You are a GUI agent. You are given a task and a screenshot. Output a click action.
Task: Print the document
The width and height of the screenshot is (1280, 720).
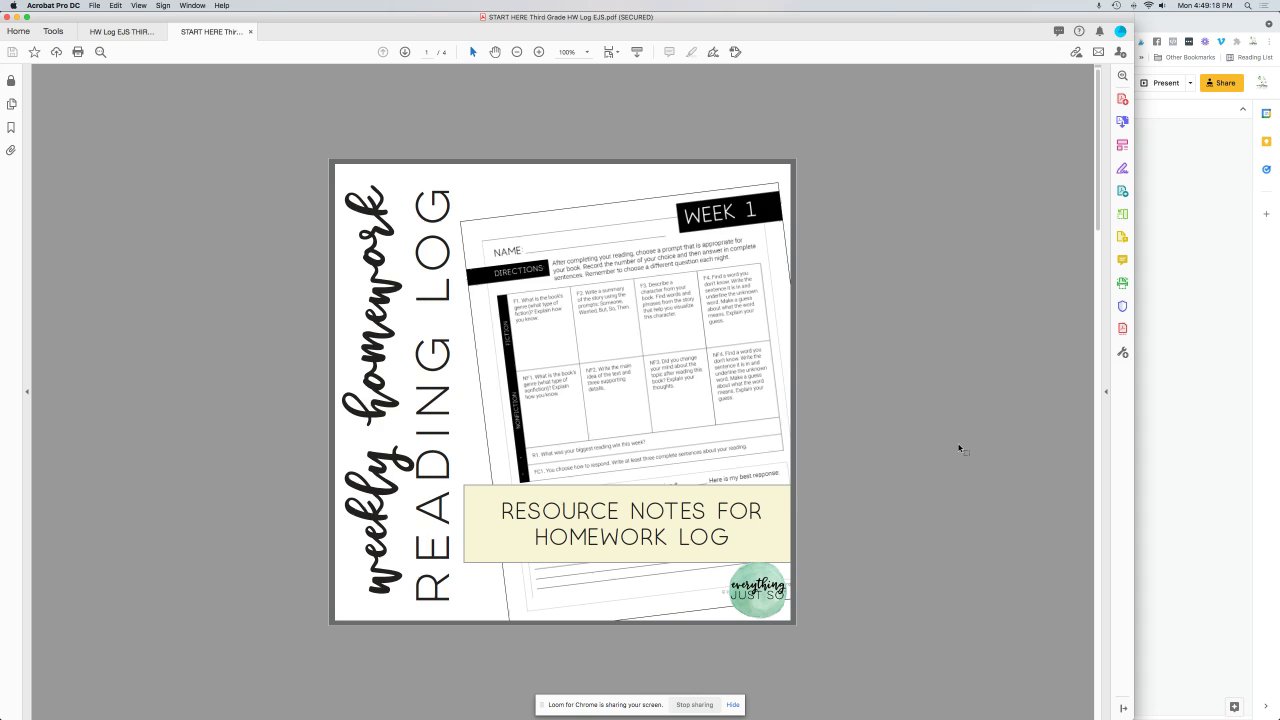pyautogui.click(x=78, y=52)
